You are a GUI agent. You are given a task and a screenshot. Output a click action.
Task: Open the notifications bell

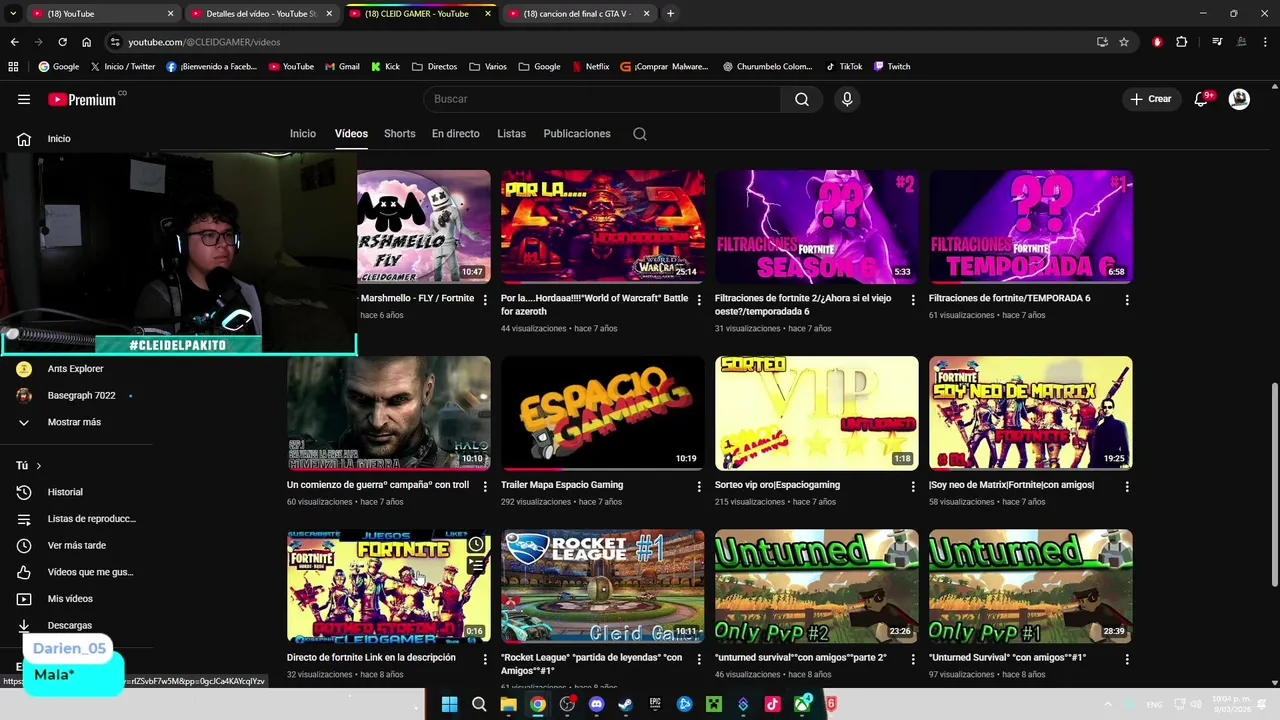coord(1202,99)
